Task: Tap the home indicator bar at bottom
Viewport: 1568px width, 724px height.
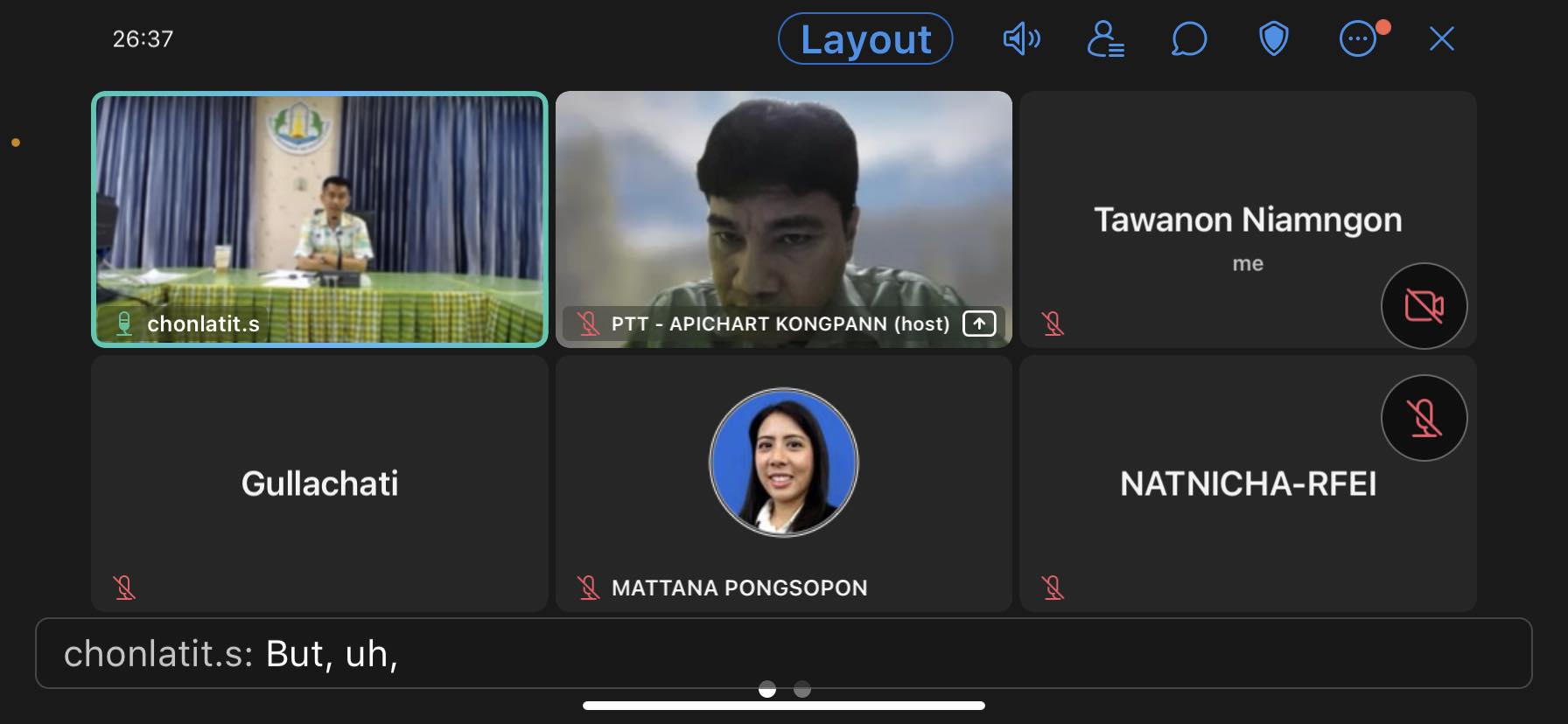Action: click(783, 706)
